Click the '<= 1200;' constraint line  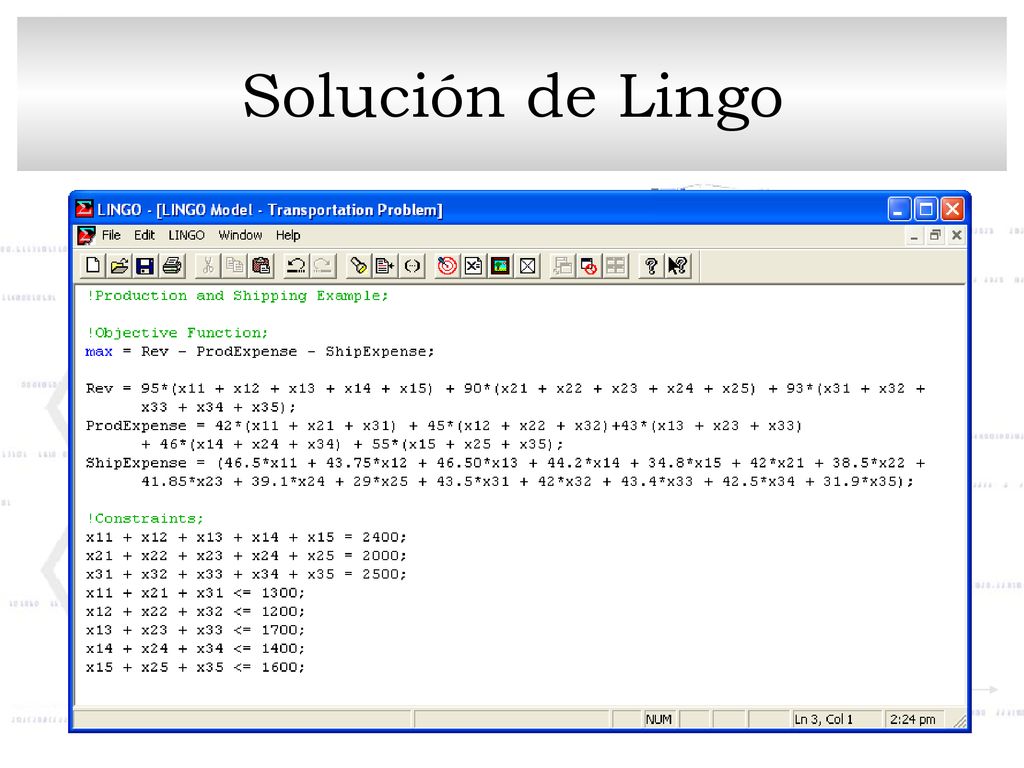[195, 611]
